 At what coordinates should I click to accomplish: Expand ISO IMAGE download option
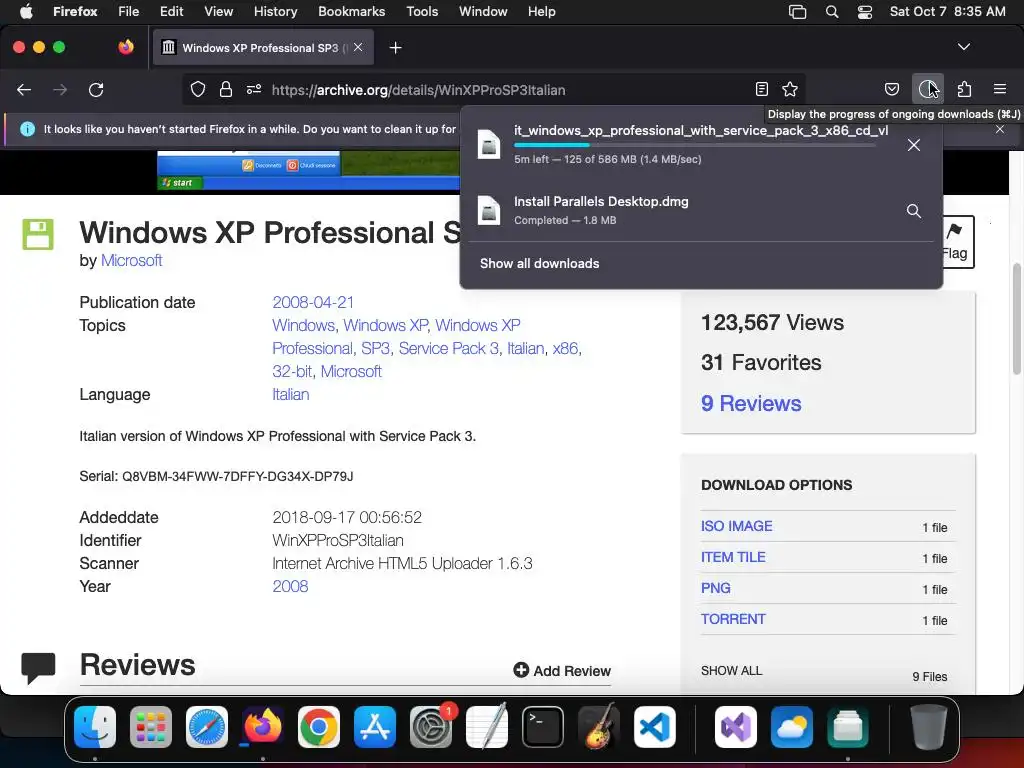(x=737, y=526)
